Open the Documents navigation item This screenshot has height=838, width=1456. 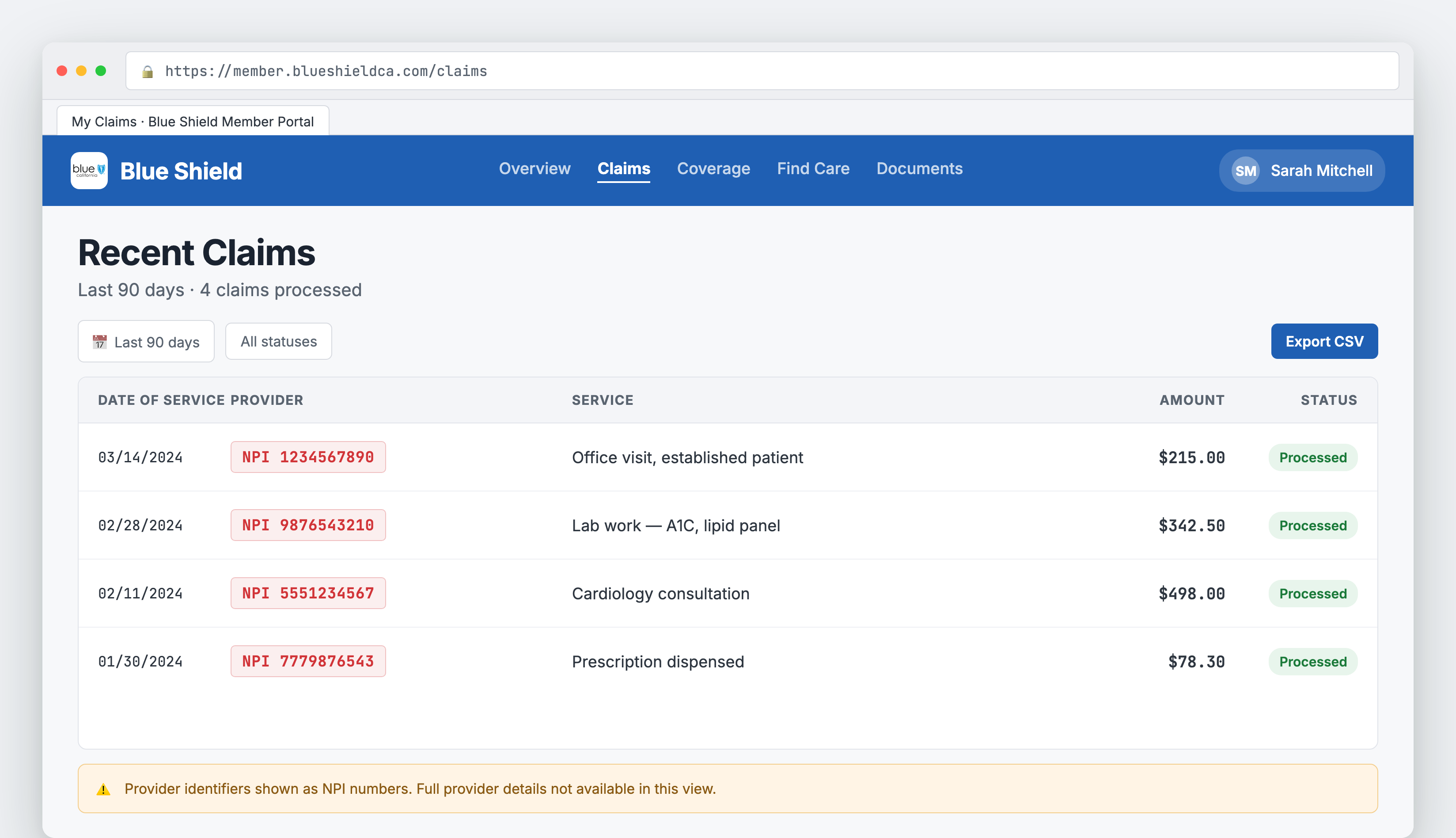919,169
